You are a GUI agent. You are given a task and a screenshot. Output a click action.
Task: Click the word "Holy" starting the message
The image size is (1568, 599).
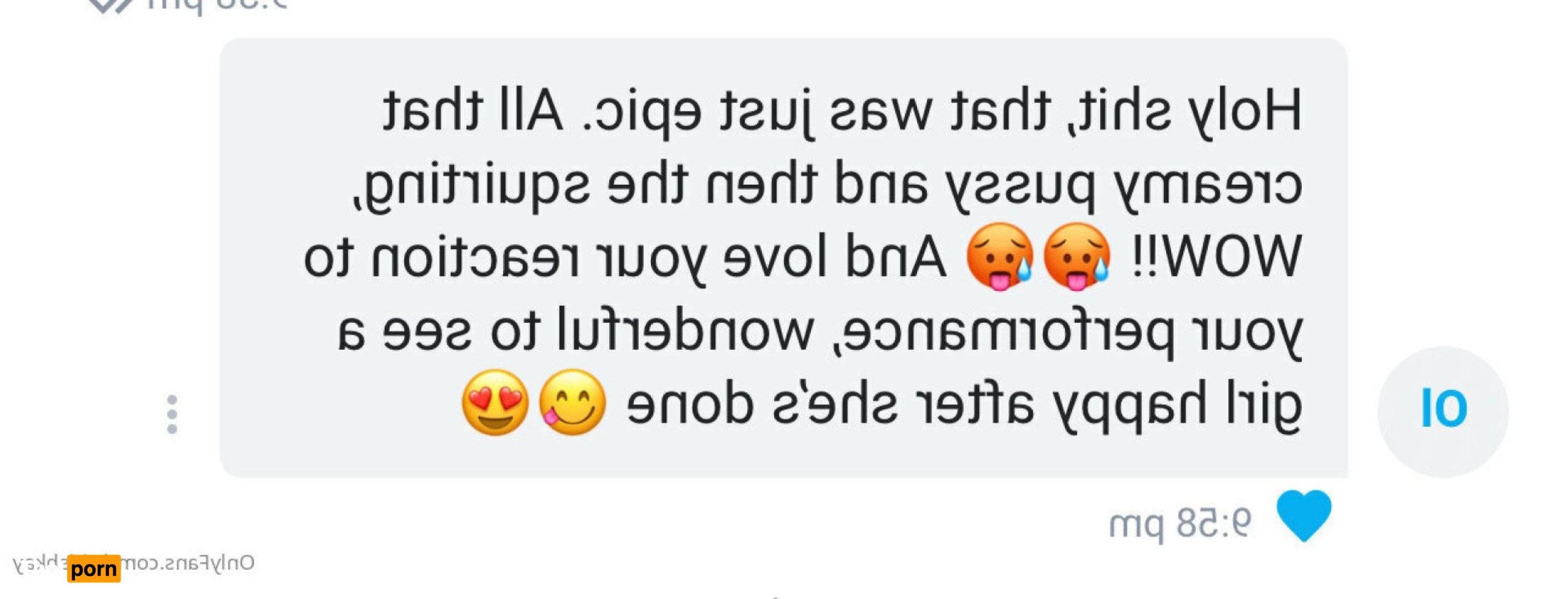1243,112
